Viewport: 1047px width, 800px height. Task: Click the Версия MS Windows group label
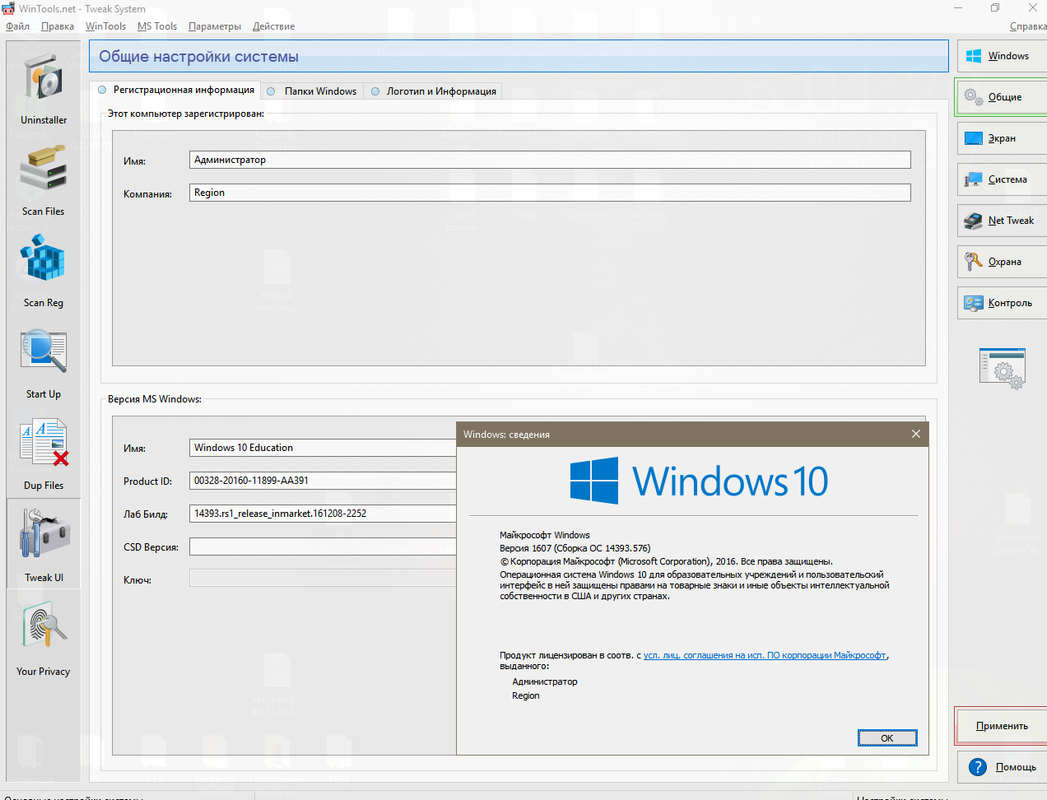pyautogui.click(x=154, y=399)
